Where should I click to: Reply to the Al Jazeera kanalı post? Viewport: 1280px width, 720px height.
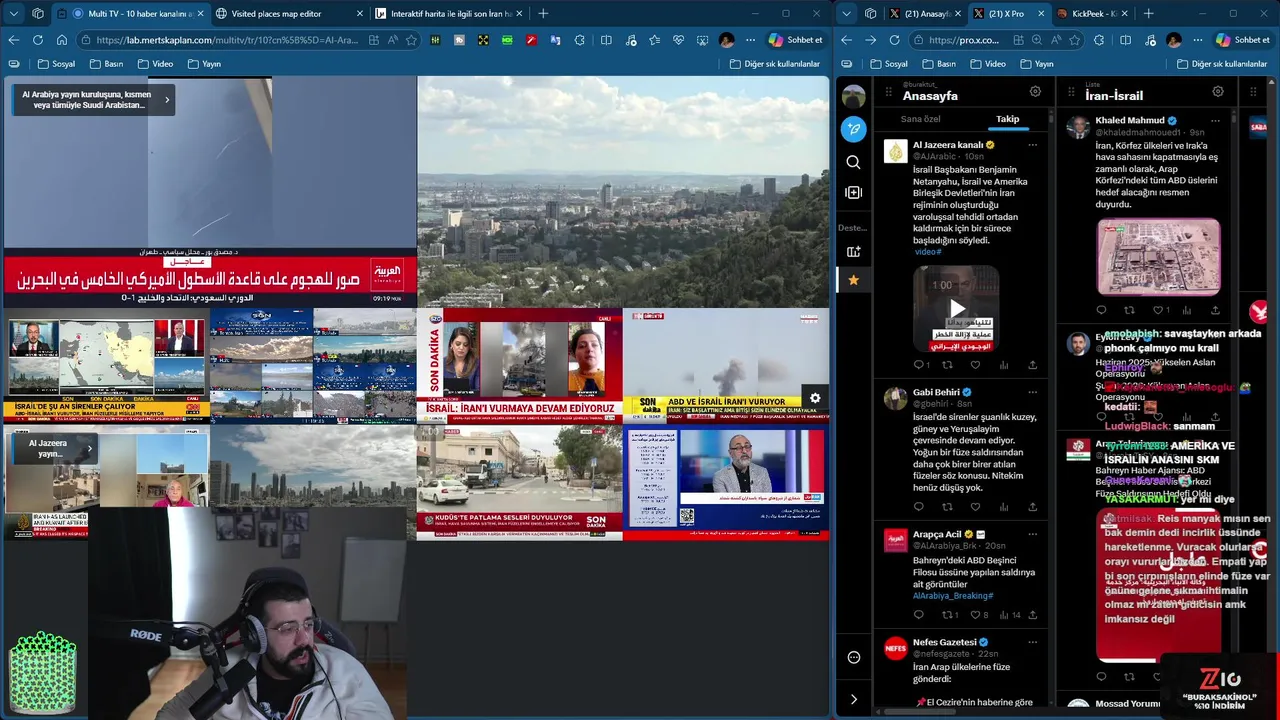(x=918, y=364)
